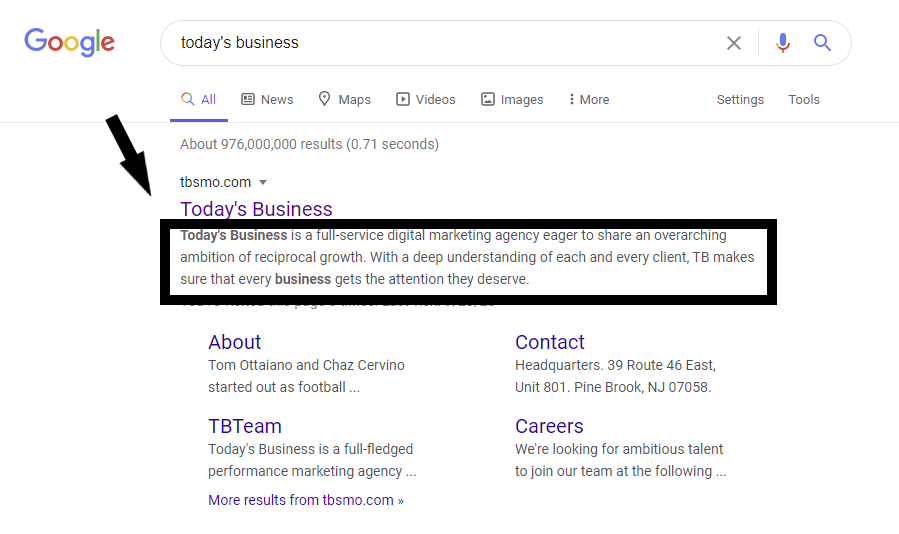Click the Images picture icon
Viewport: 899px width, 534px height.
click(x=487, y=99)
